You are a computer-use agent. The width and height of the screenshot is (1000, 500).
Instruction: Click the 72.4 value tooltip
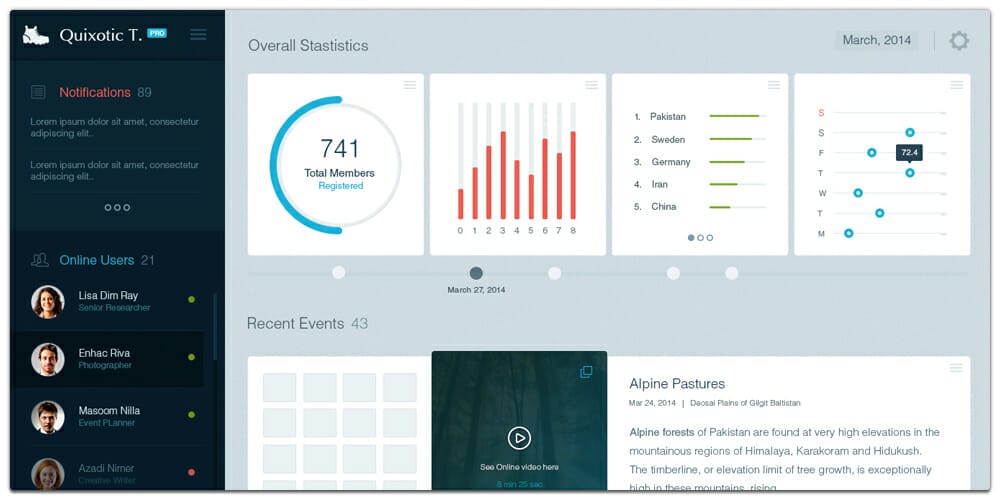tap(909, 152)
